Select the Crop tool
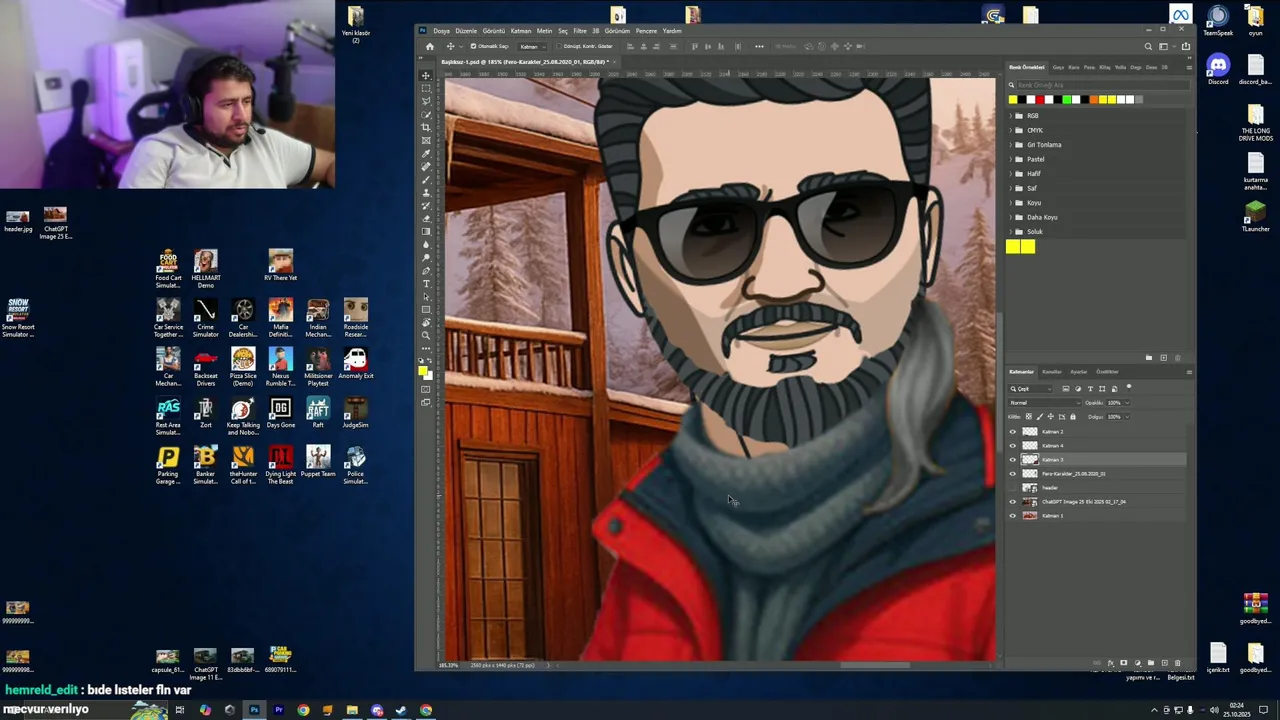The height and width of the screenshot is (720, 1280). [x=426, y=126]
